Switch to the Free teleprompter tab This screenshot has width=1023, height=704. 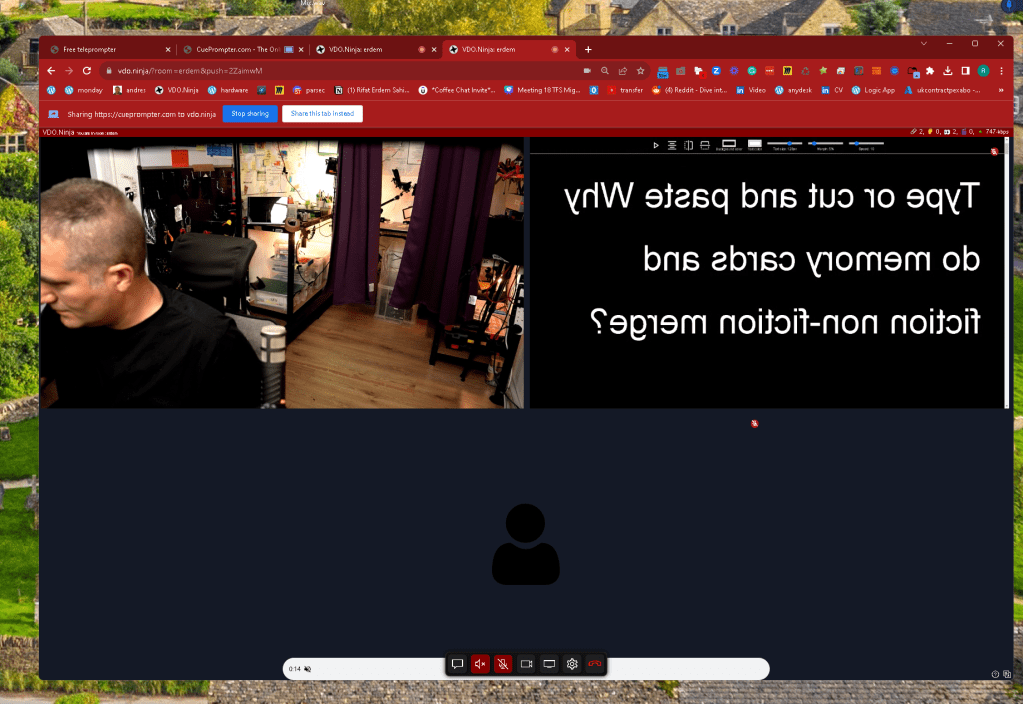point(110,50)
